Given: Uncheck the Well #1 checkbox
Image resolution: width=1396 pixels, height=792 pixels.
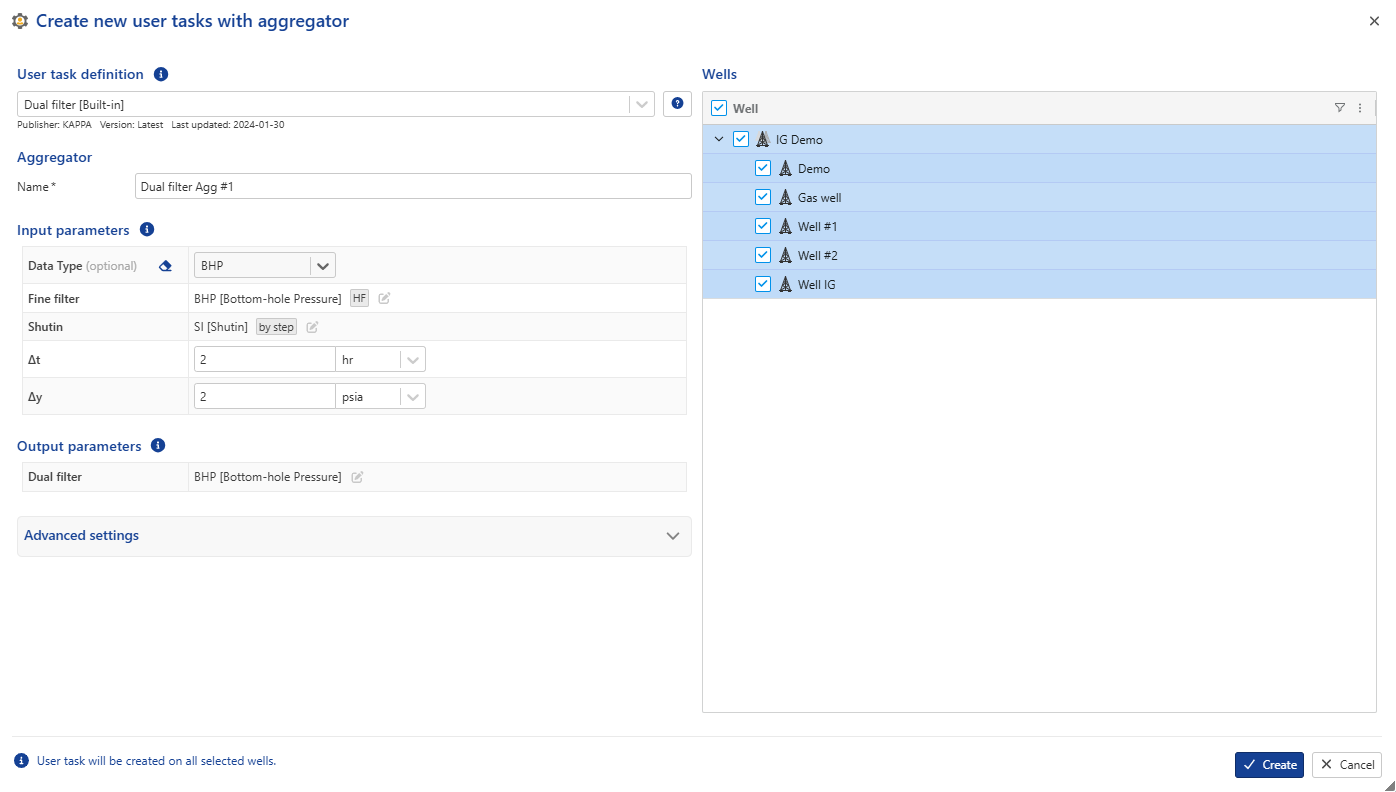Looking at the screenshot, I should [763, 225].
